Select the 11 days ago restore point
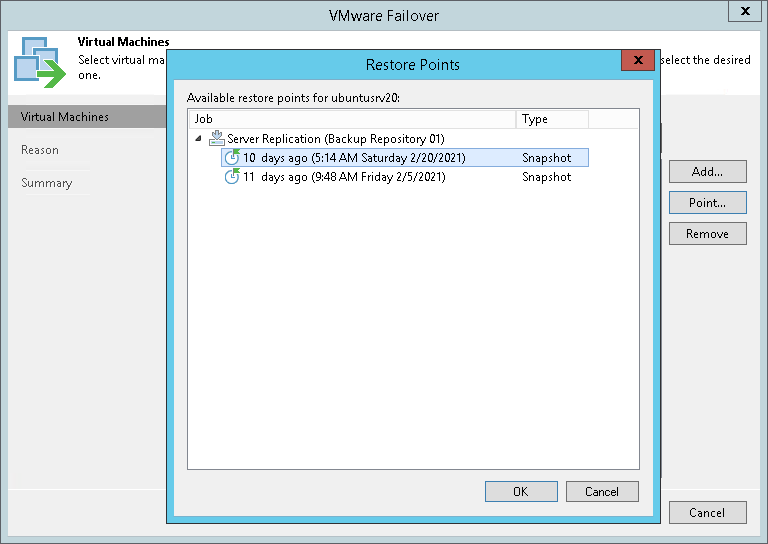This screenshot has height=544, width=768. pos(405,177)
